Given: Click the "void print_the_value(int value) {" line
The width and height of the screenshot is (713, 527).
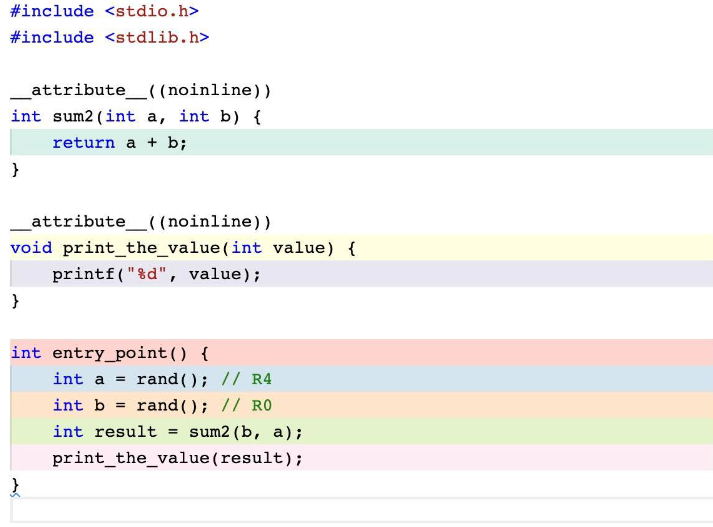Looking at the screenshot, I should pyautogui.click(x=362, y=248).
